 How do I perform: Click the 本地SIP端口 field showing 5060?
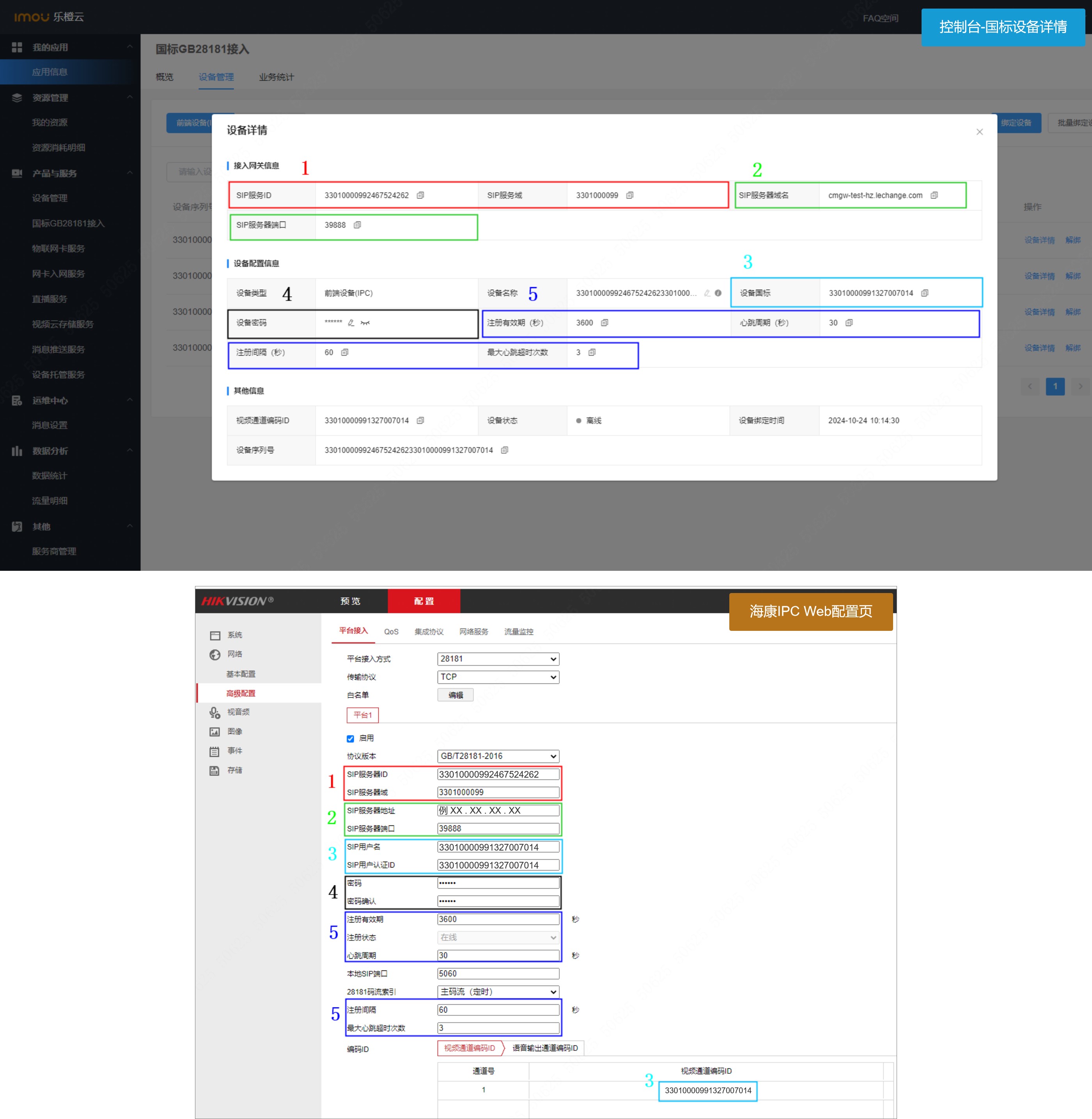(498, 974)
